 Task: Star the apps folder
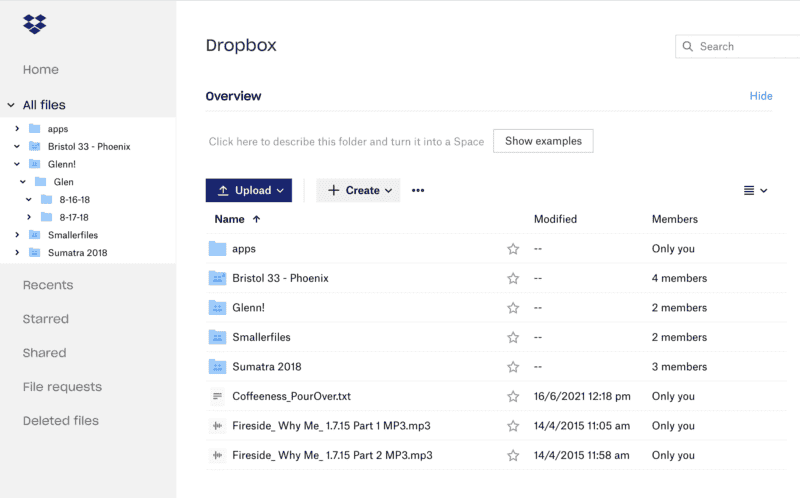513,248
